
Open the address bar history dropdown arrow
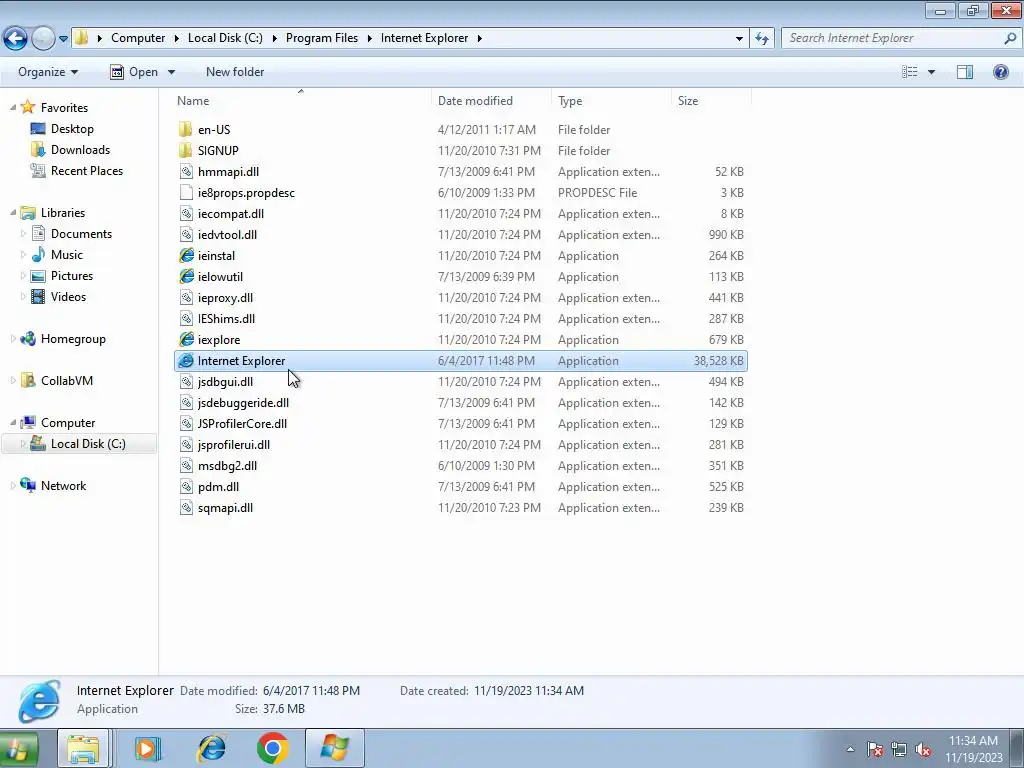(x=739, y=39)
